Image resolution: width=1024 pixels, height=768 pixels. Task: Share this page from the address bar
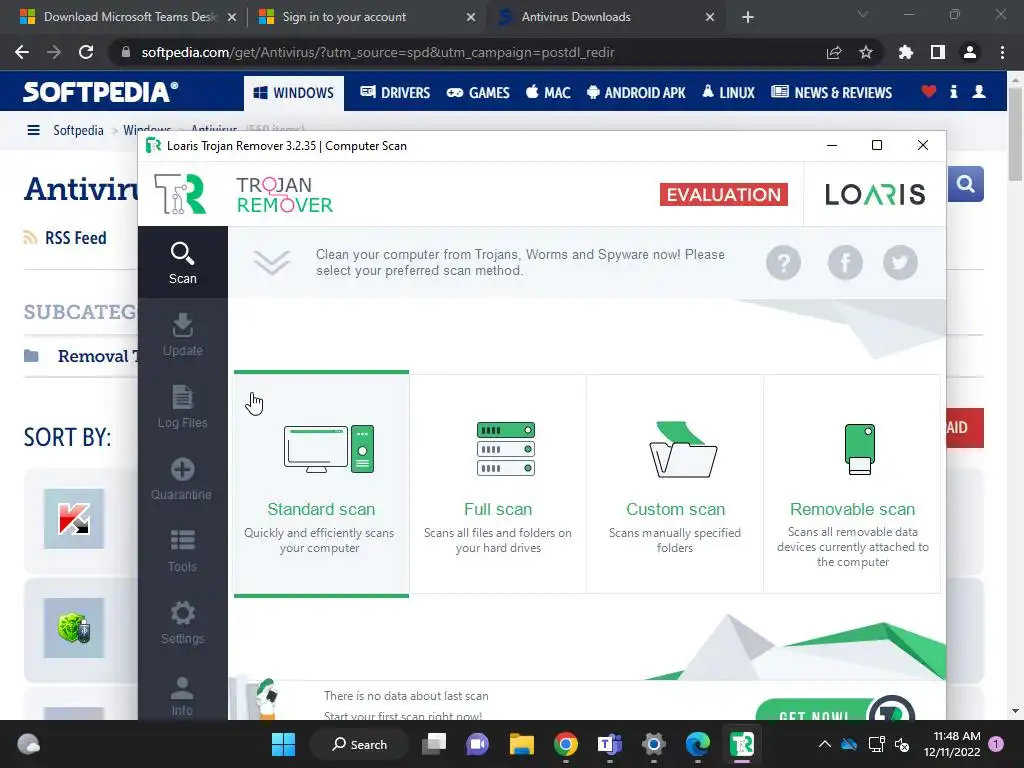pyautogui.click(x=833, y=52)
